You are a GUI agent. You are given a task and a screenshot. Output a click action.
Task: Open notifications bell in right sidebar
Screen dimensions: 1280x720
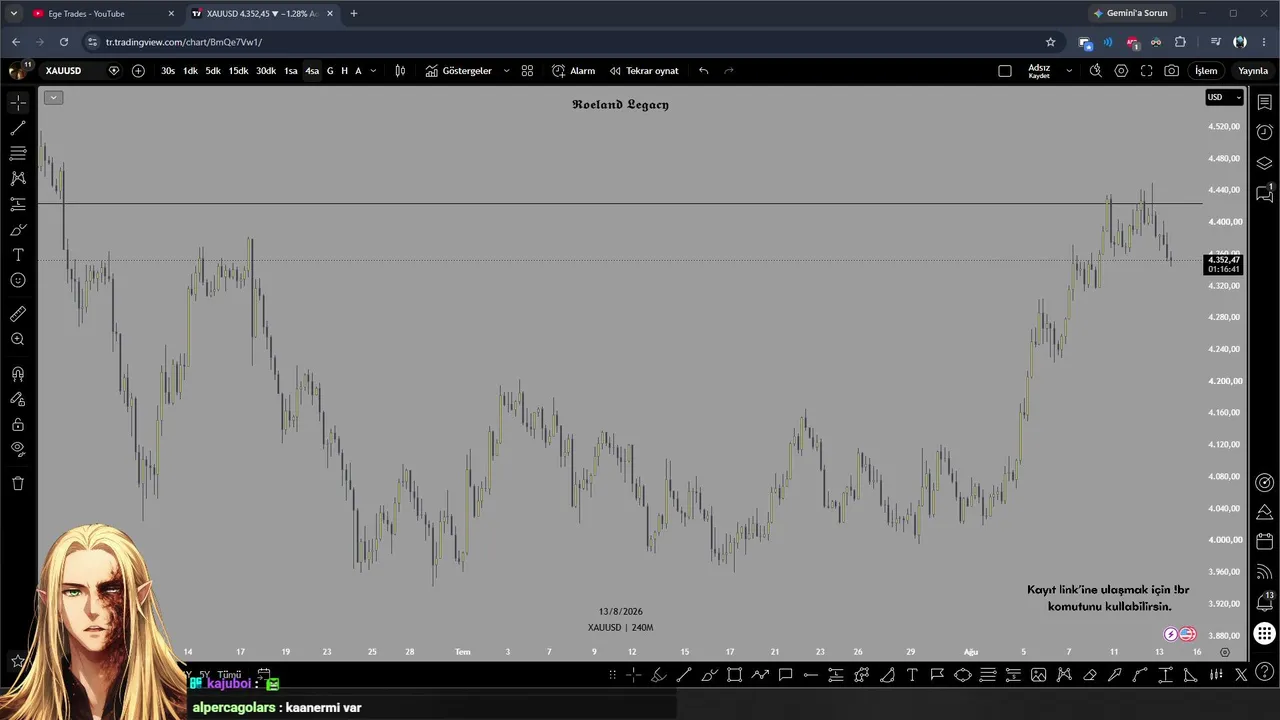[1265, 603]
